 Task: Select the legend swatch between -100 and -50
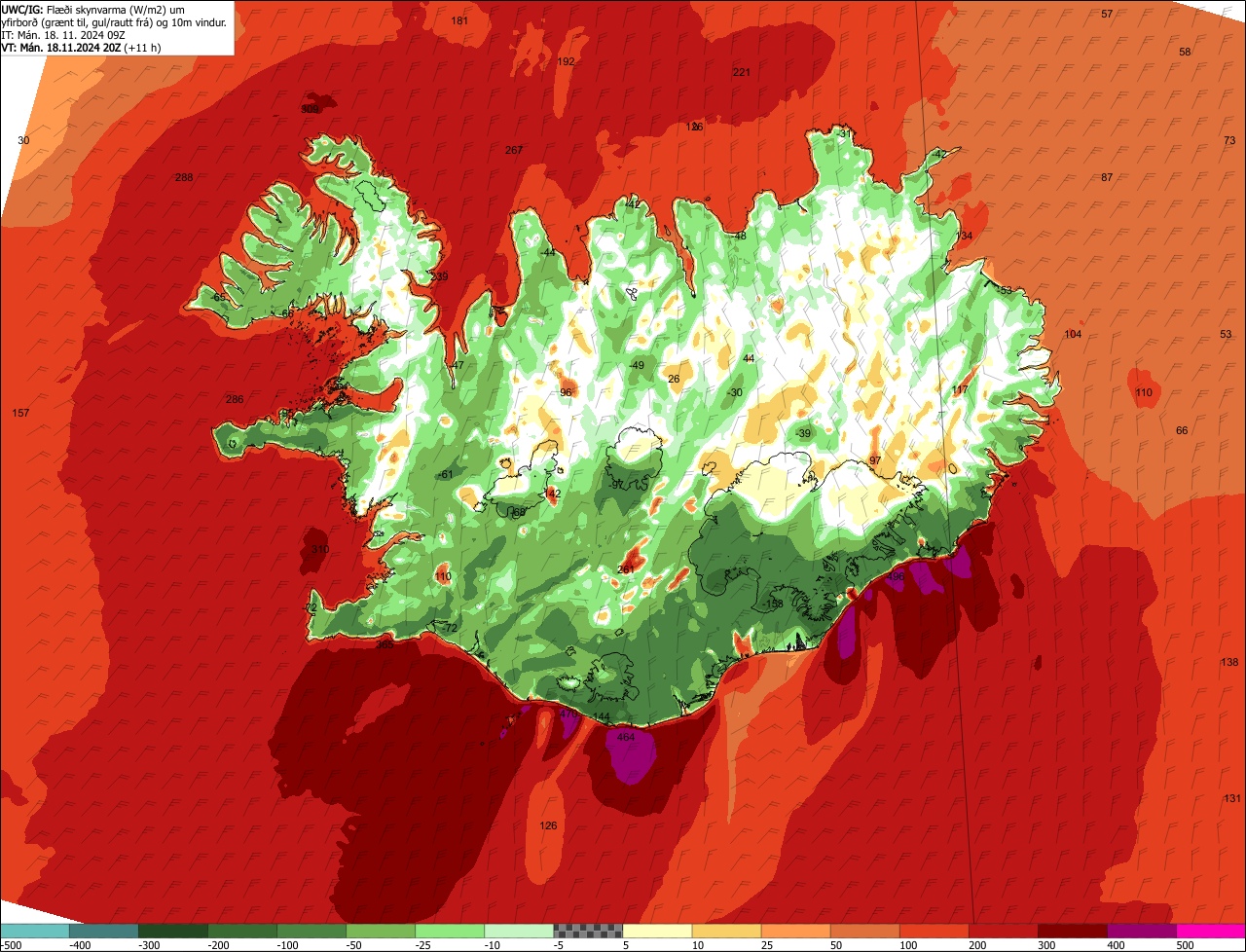[311, 931]
